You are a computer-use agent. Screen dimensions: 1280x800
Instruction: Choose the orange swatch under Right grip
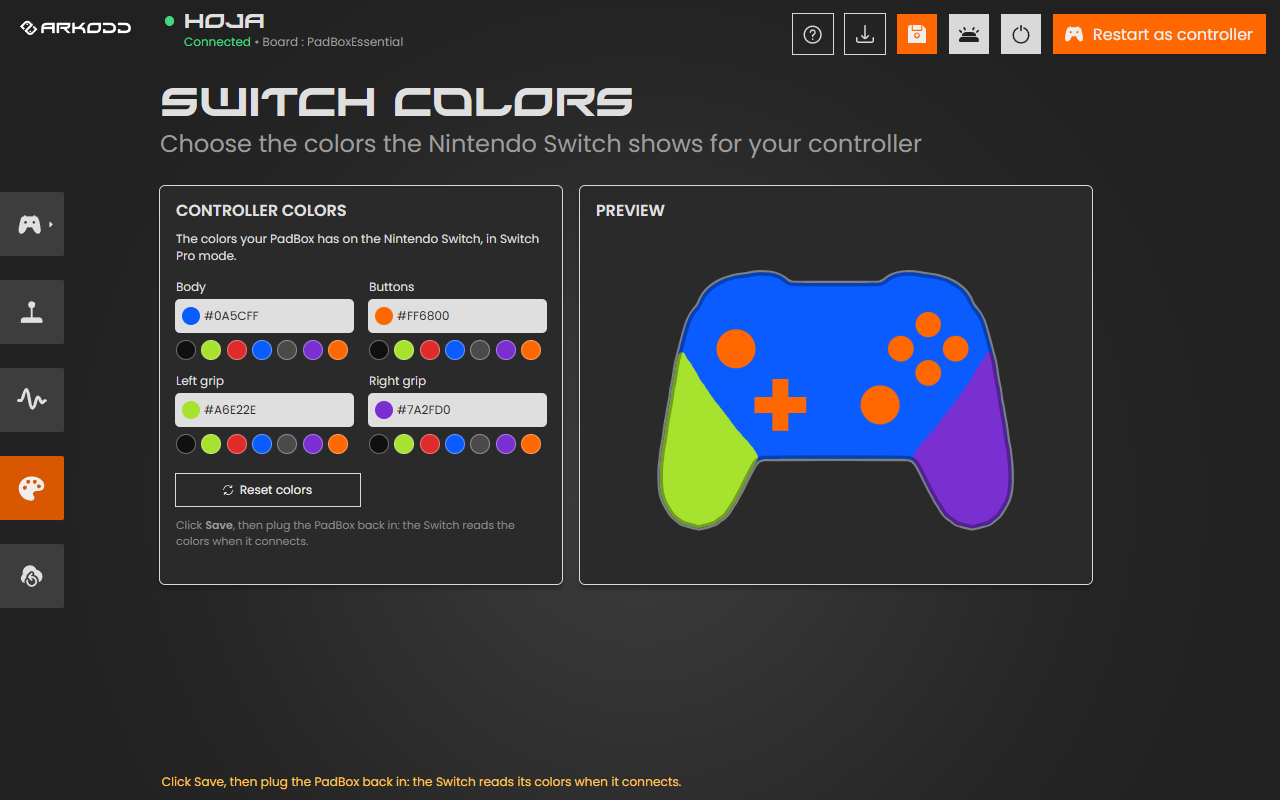[531, 444]
